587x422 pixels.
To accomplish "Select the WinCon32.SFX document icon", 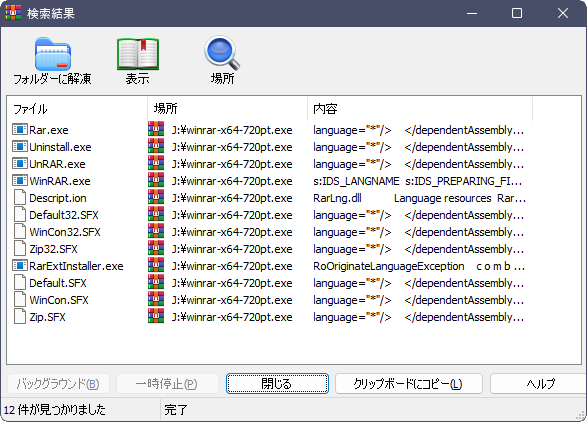I will tap(20, 232).
